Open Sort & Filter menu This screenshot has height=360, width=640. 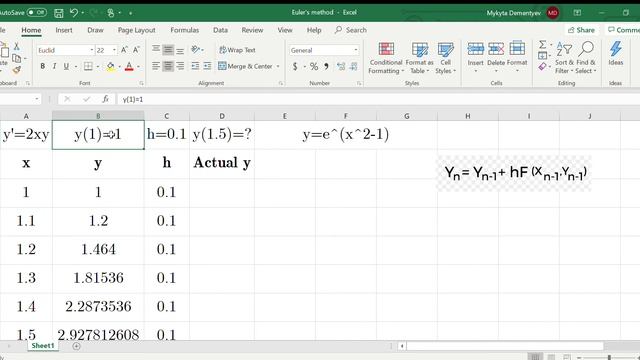coord(564,58)
